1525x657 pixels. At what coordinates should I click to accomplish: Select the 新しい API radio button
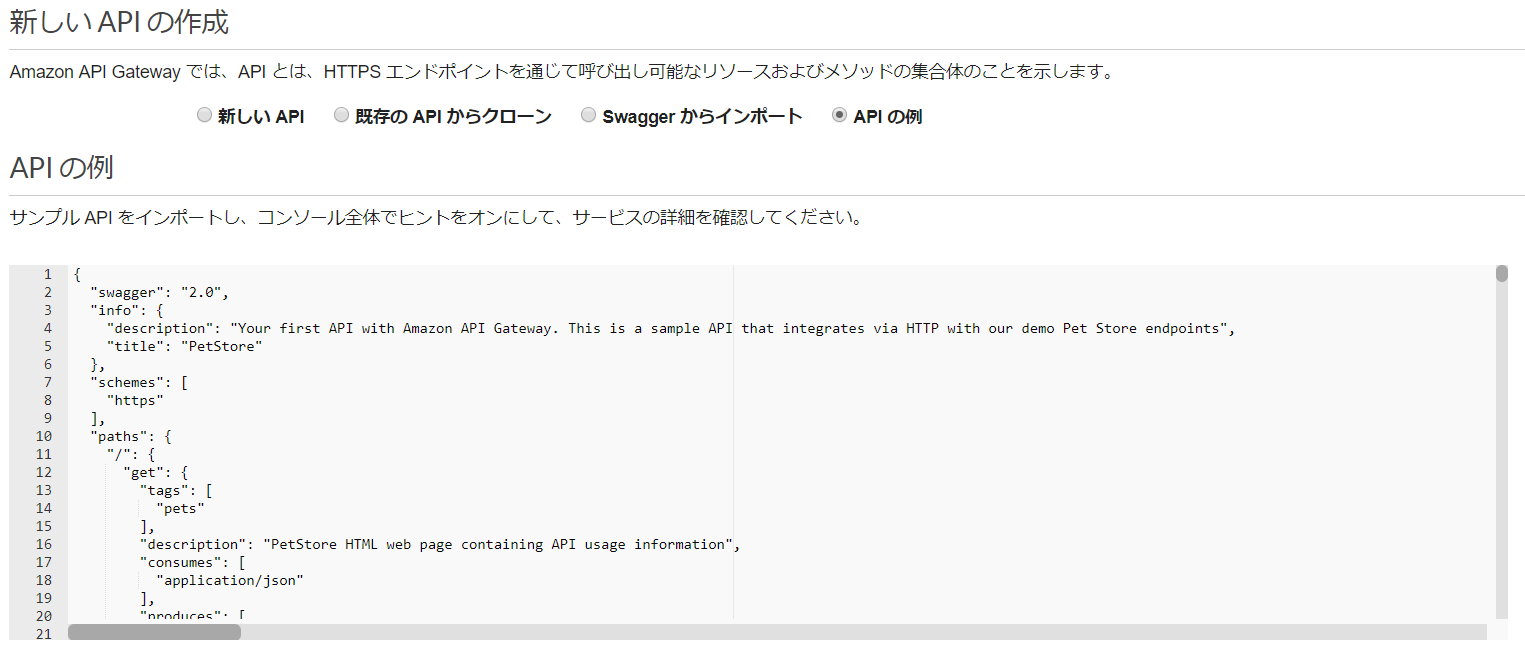point(204,115)
